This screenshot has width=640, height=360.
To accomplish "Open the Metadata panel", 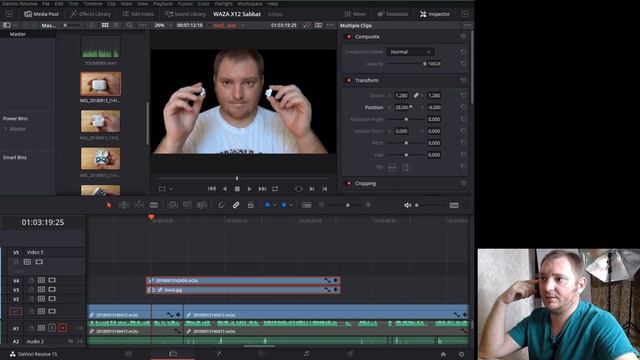I will tap(393, 14).
